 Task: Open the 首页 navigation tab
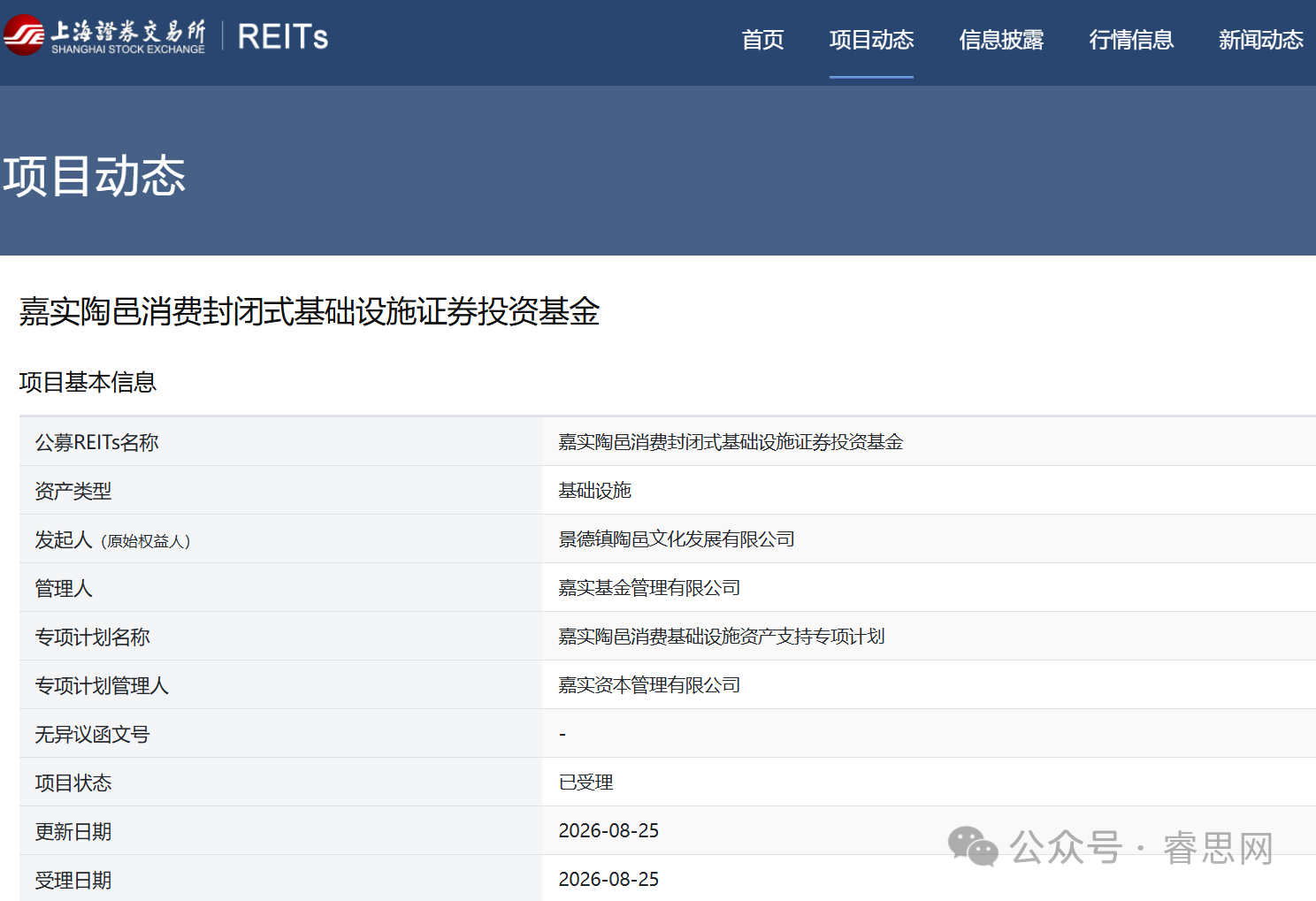pos(762,40)
